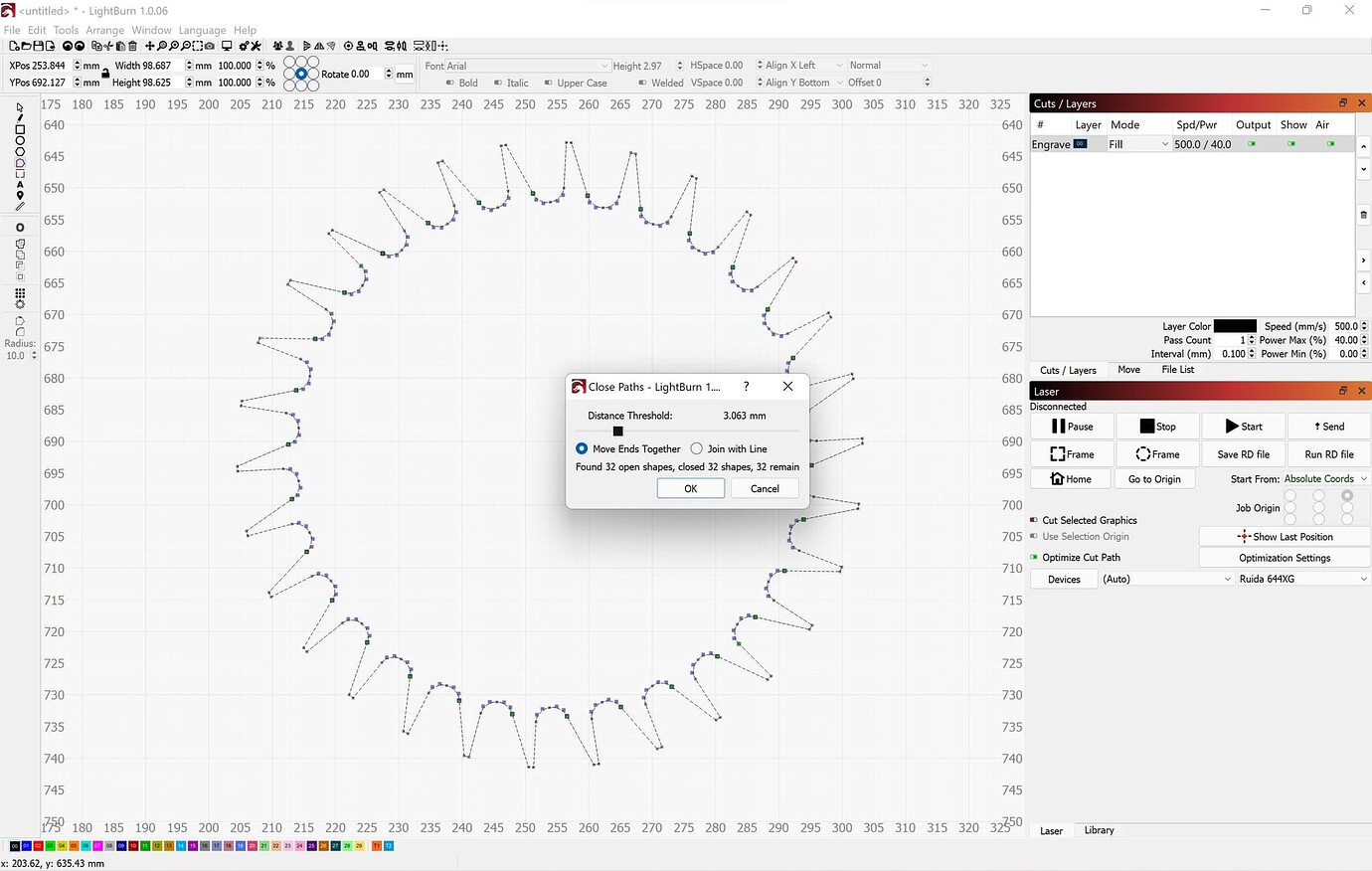Image resolution: width=1372 pixels, height=871 pixels.
Task: Toggle Output for the Engrave layer
Action: [1252, 143]
